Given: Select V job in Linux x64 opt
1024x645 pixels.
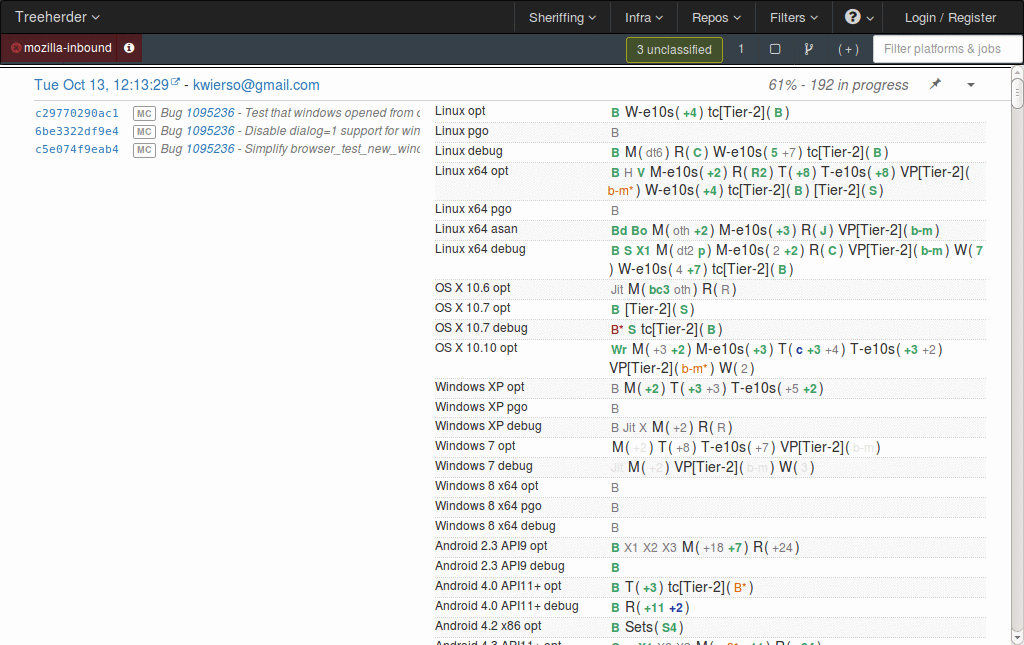Looking at the screenshot, I should pyautogui.click(x=641, y=173).
